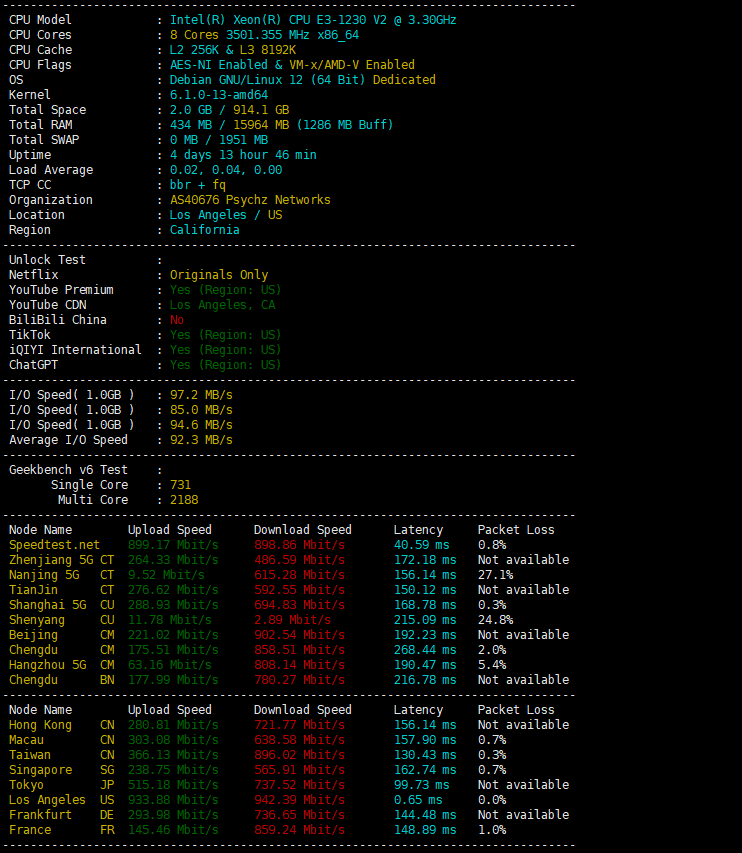
Task: Click the Netflix 'Originals Only' result
Action: 219,275
